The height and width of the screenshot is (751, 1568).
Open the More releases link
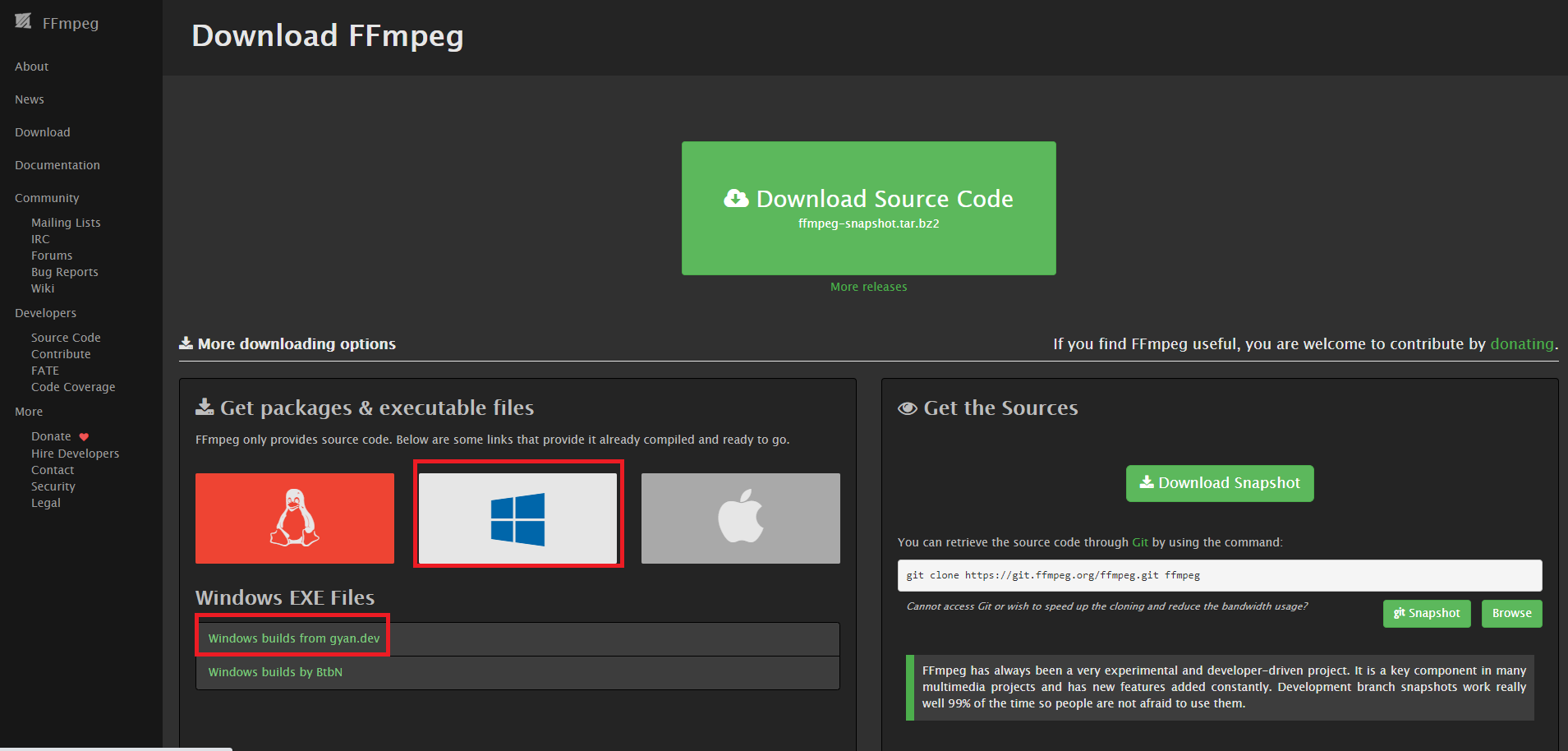click(869, 287)
